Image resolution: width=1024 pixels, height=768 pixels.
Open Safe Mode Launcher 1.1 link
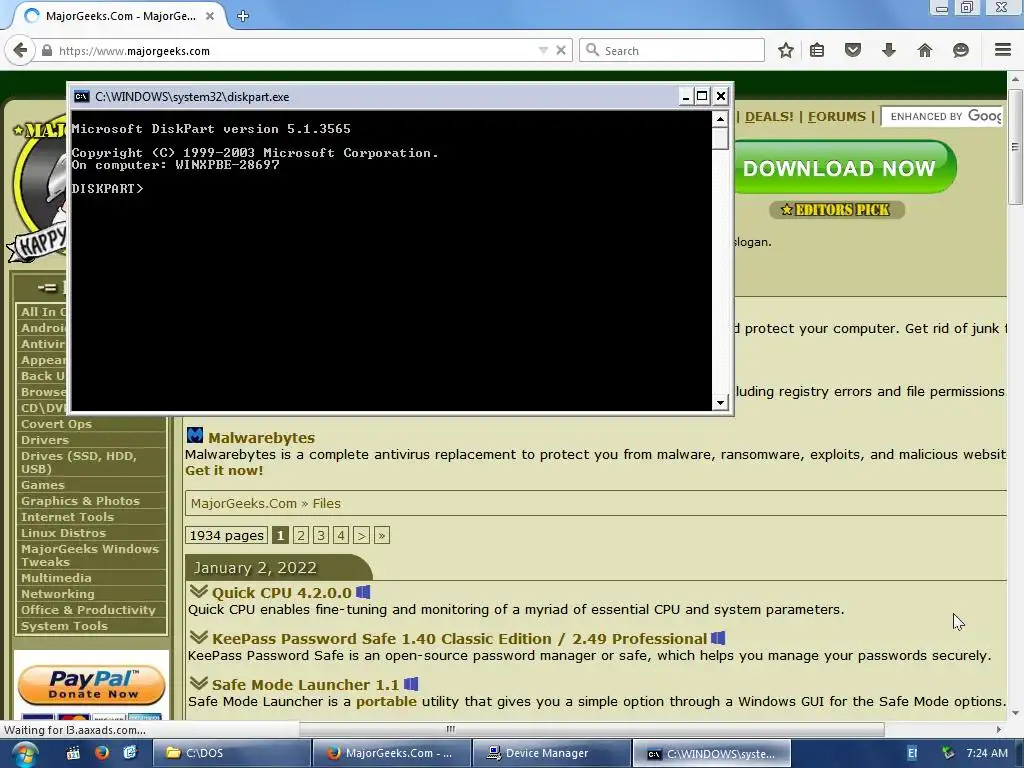305,685
